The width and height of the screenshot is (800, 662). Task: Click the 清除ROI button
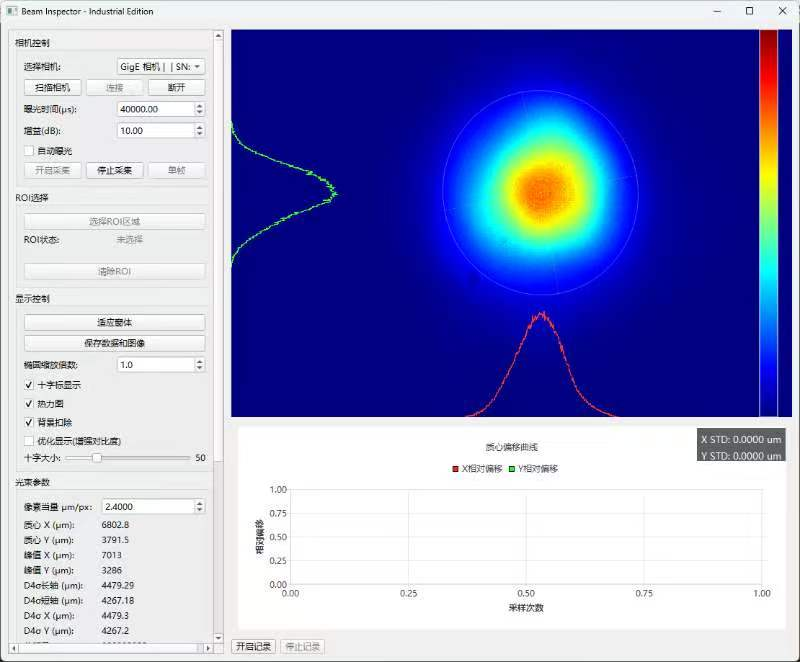tap(115, 271)
